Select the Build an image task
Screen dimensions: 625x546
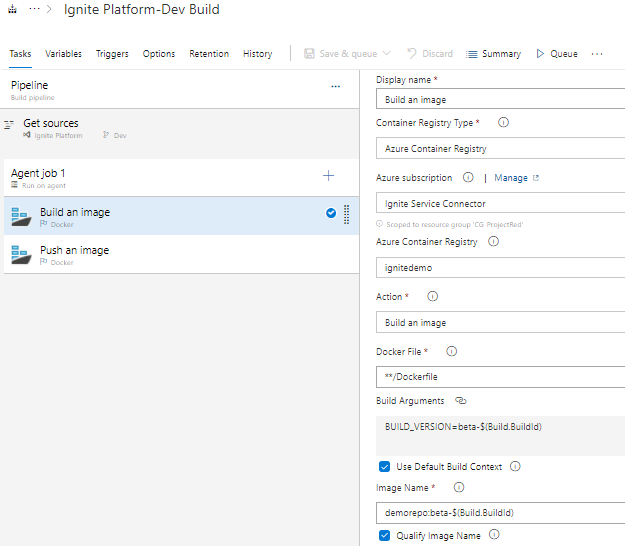click(181, 216)
